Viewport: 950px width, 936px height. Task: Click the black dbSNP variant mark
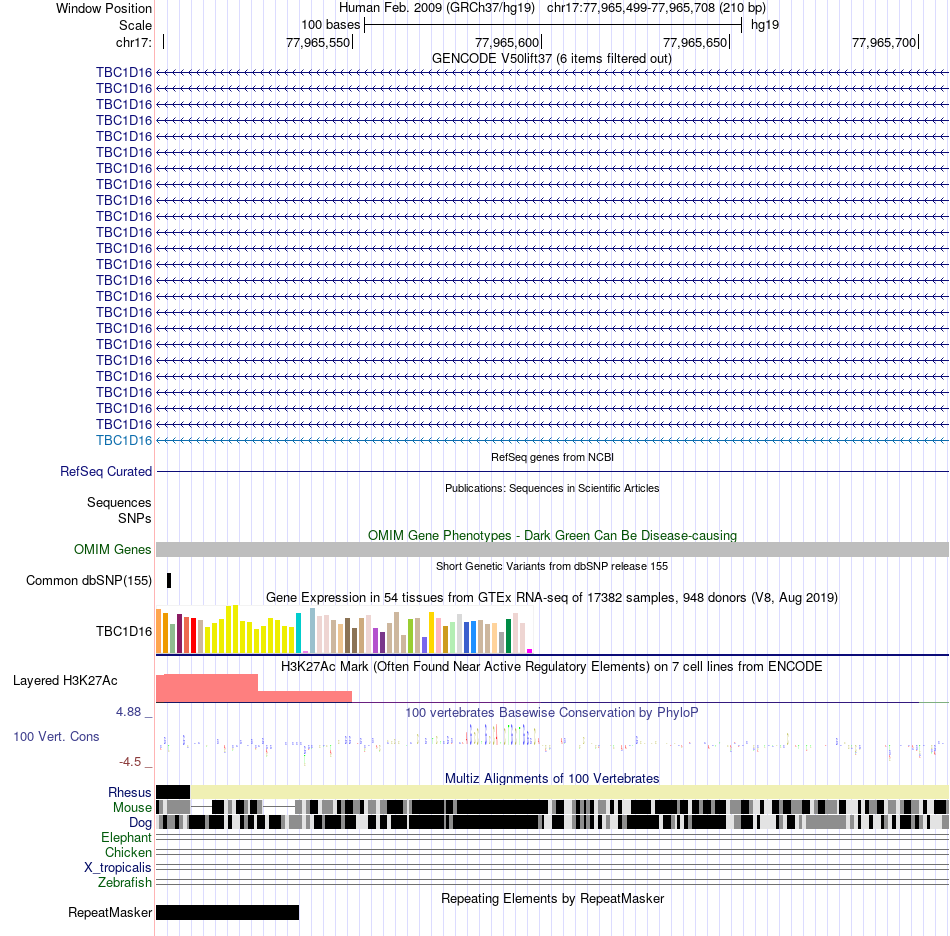[169, 580]
